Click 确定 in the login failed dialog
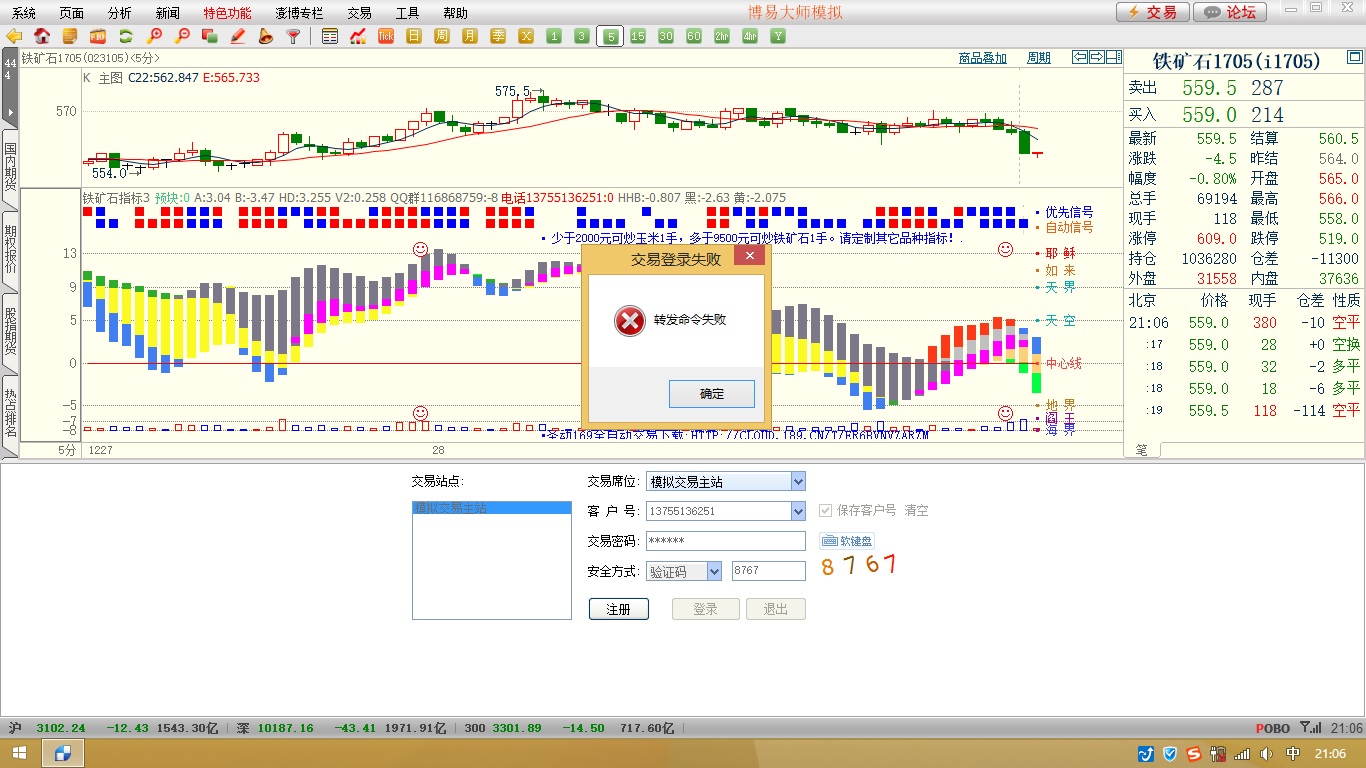 click(x=711, y=394)
